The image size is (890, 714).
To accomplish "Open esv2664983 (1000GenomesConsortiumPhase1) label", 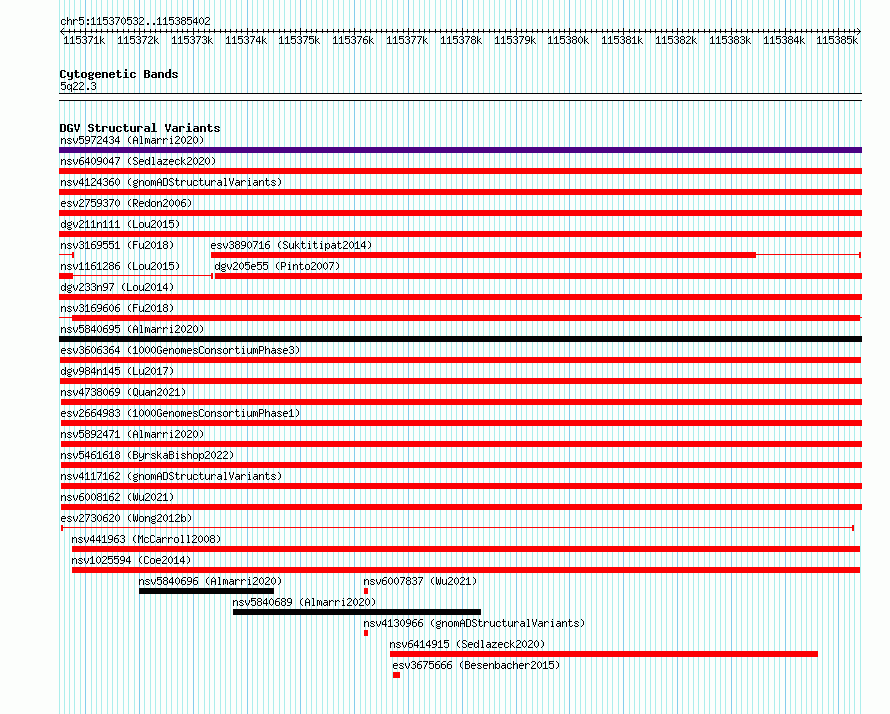I will 180,413.
